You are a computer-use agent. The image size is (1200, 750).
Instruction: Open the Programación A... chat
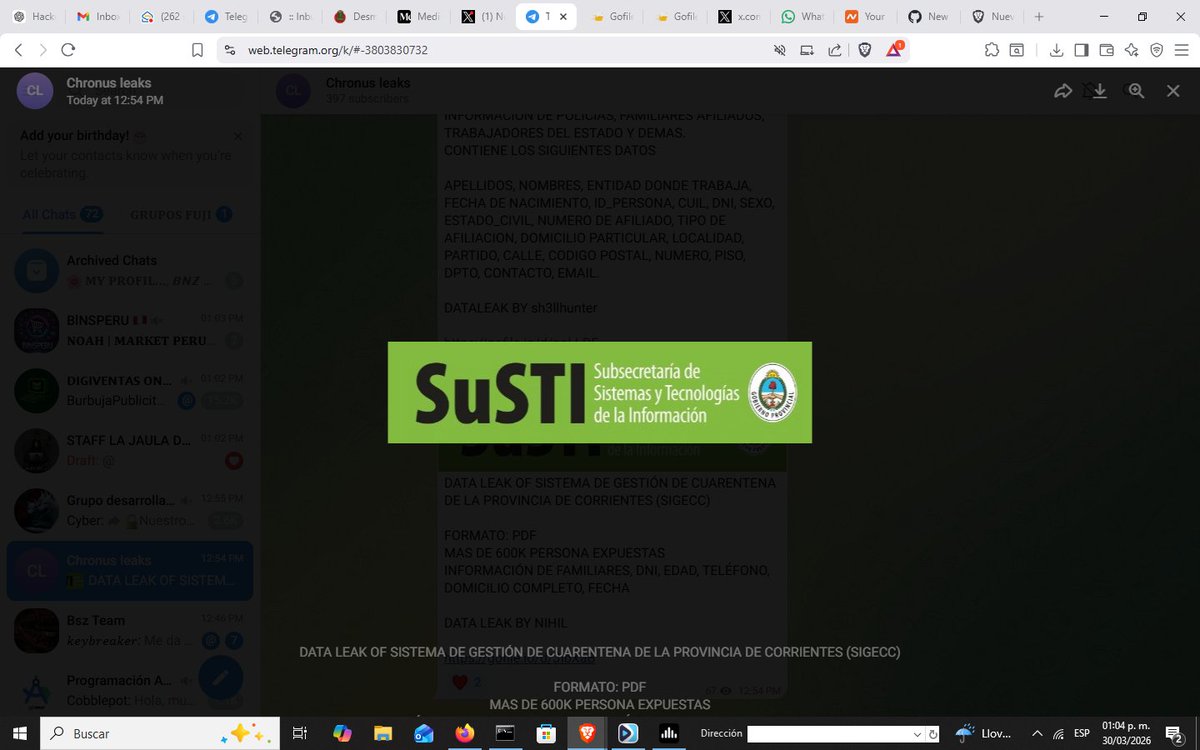click(130, 690)
